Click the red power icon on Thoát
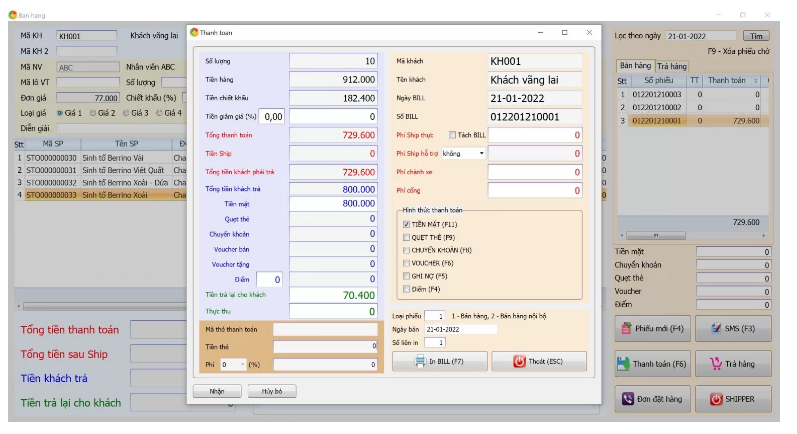The image size is (797, 434). coord(519,361)
